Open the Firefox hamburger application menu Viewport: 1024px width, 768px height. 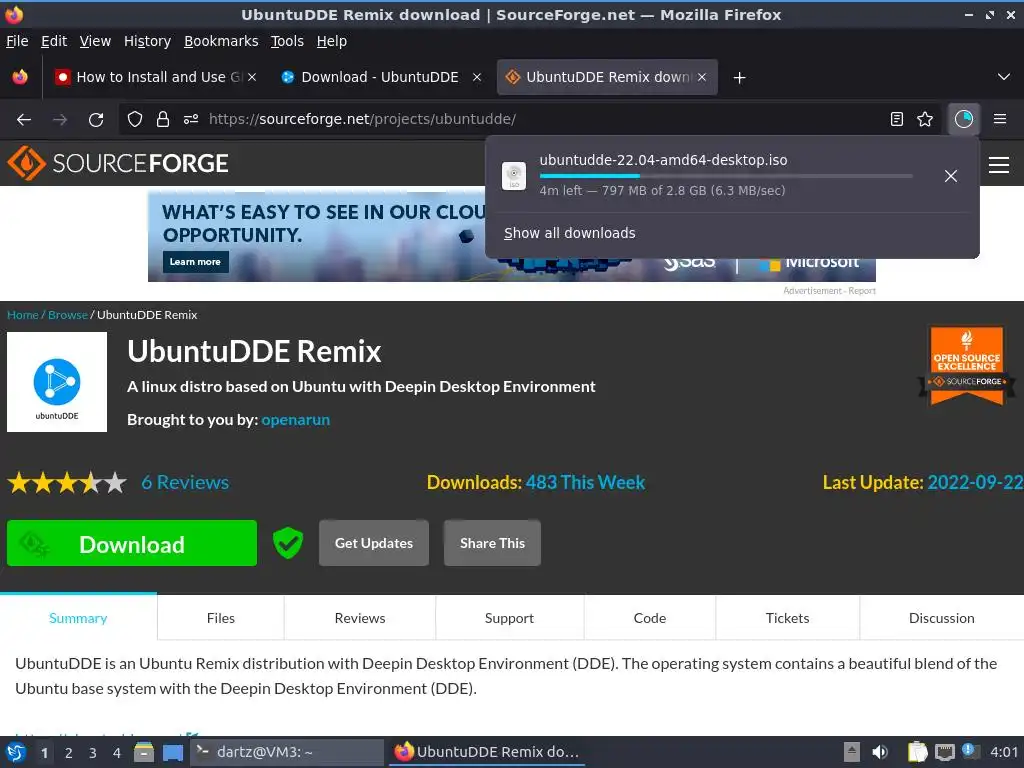(x=1000, y=119)
